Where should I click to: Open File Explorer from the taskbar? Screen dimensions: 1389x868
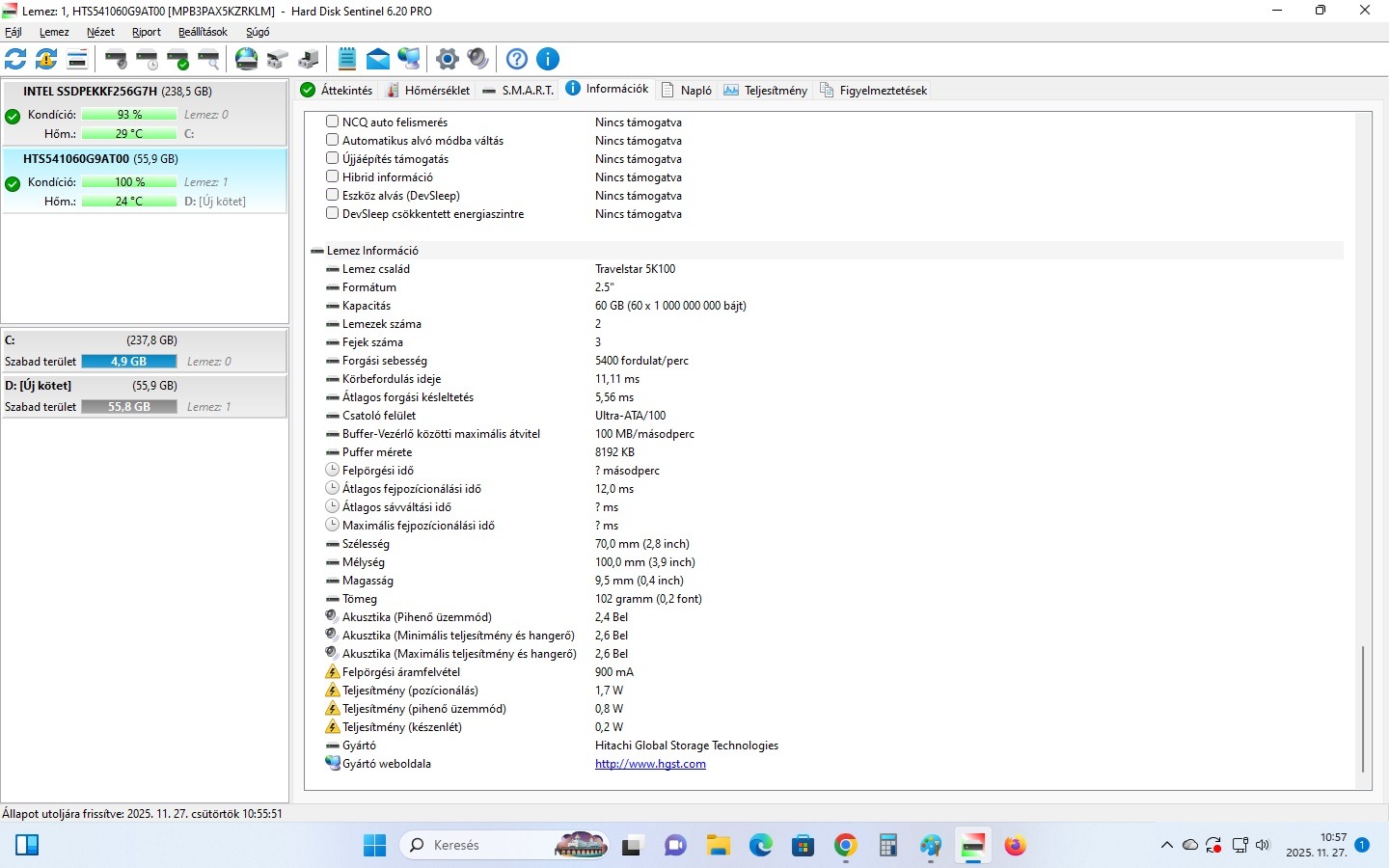718,846
